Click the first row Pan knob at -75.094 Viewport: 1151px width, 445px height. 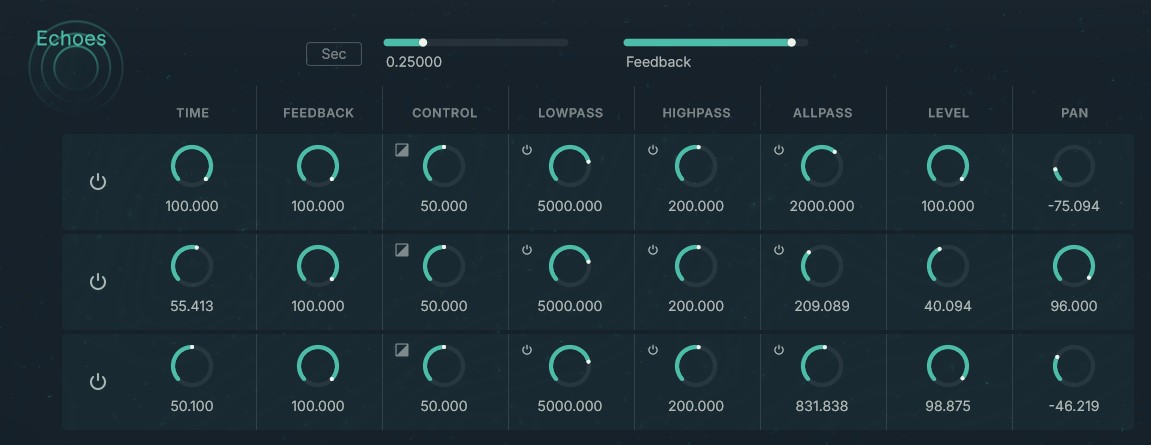[1073, 166]
